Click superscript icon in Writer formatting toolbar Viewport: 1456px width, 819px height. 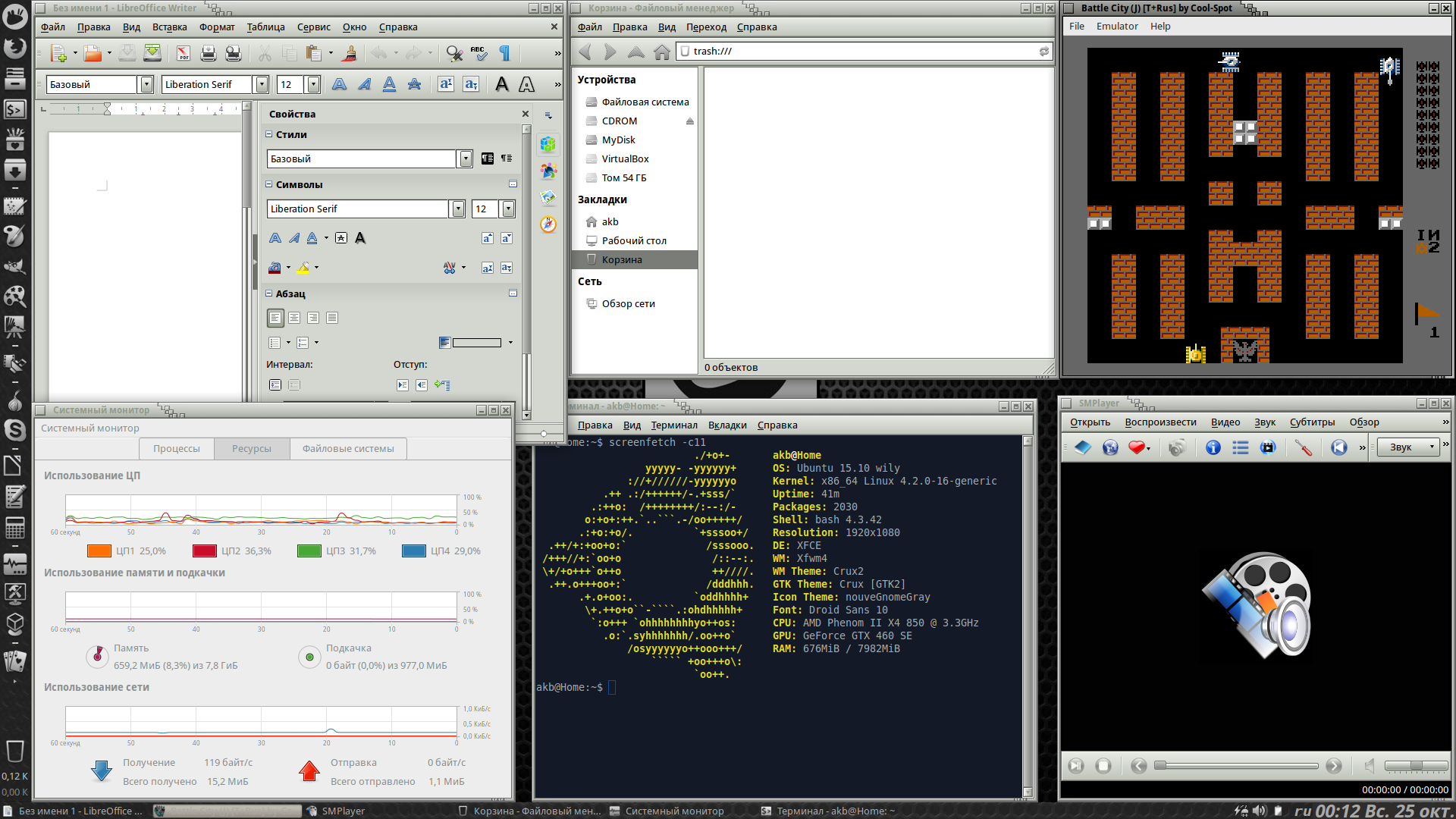[x=446, y=84]
